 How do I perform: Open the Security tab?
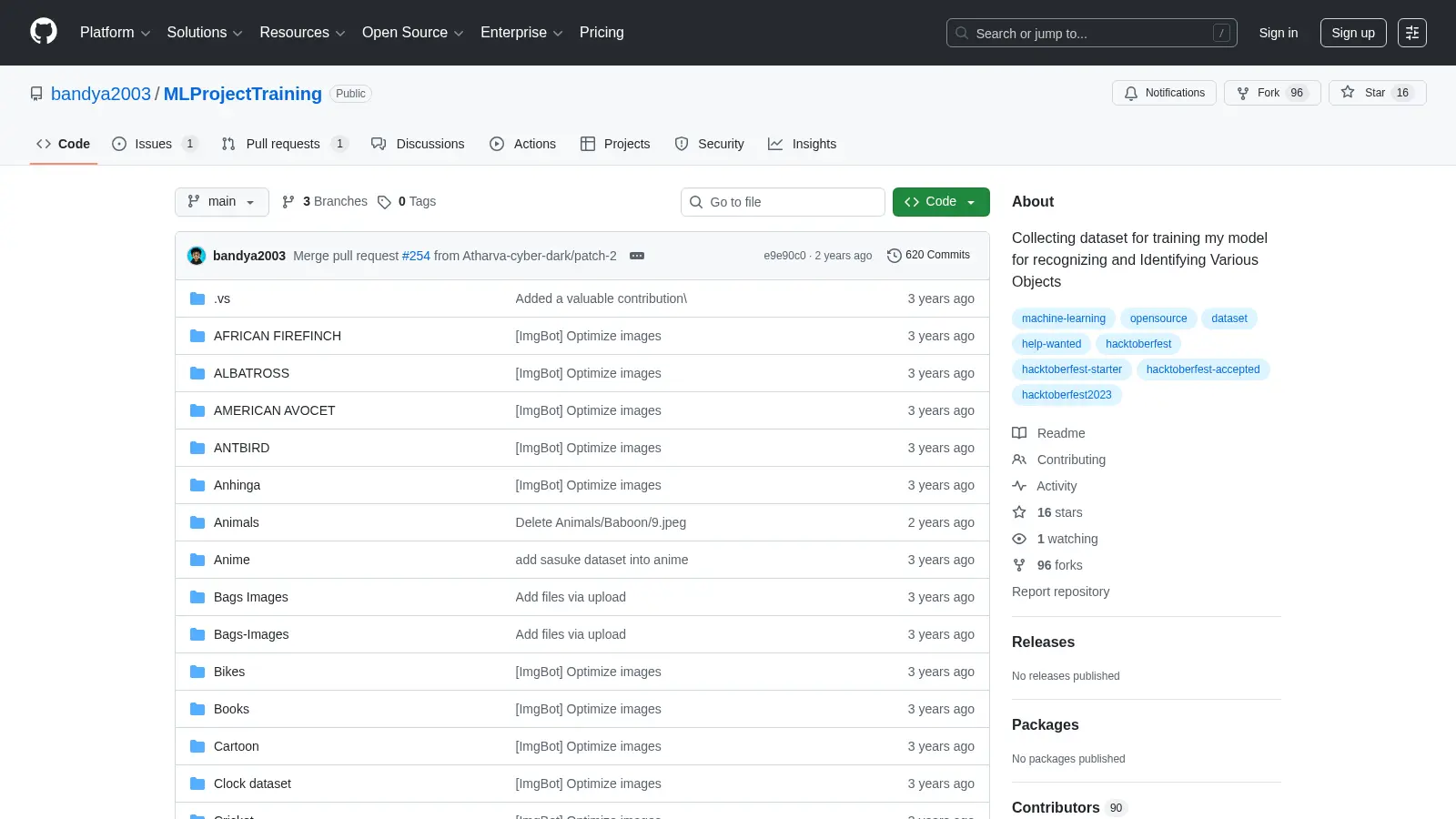click(x=710, y=144)
